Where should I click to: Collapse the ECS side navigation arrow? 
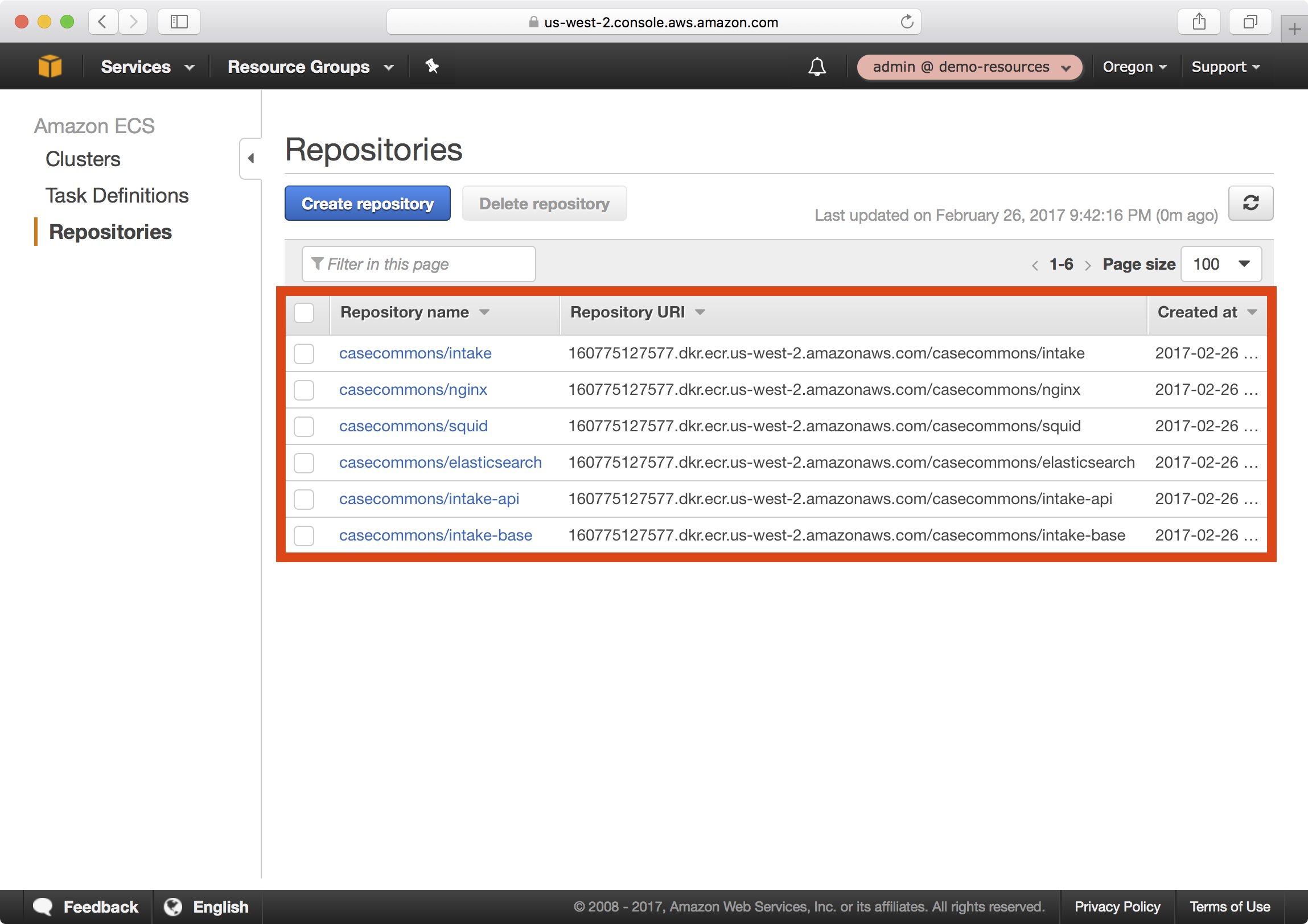[250, 159]
